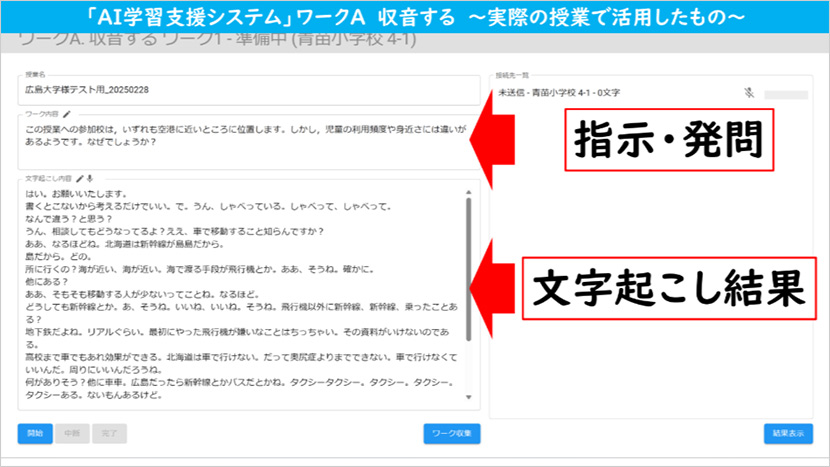Click the 結果表示 button
This screenshot has width=830, height=467.
(788, 433)
